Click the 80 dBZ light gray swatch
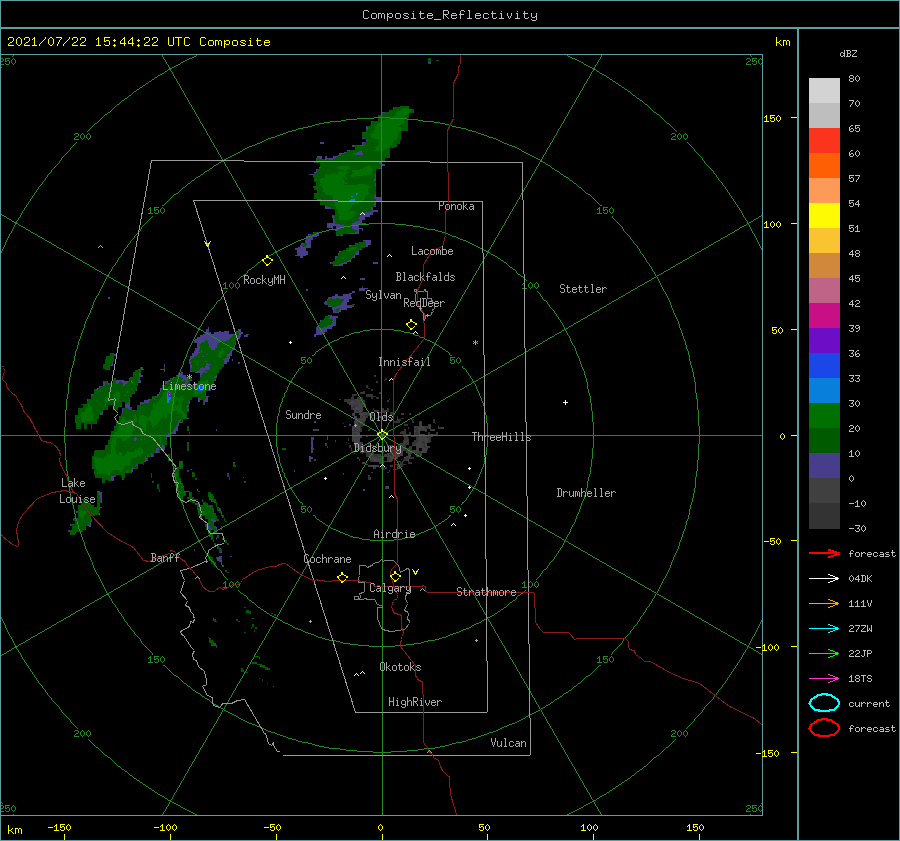Image resolution: width=900 pixels, height=841 pixels. (x=824, y=90)
